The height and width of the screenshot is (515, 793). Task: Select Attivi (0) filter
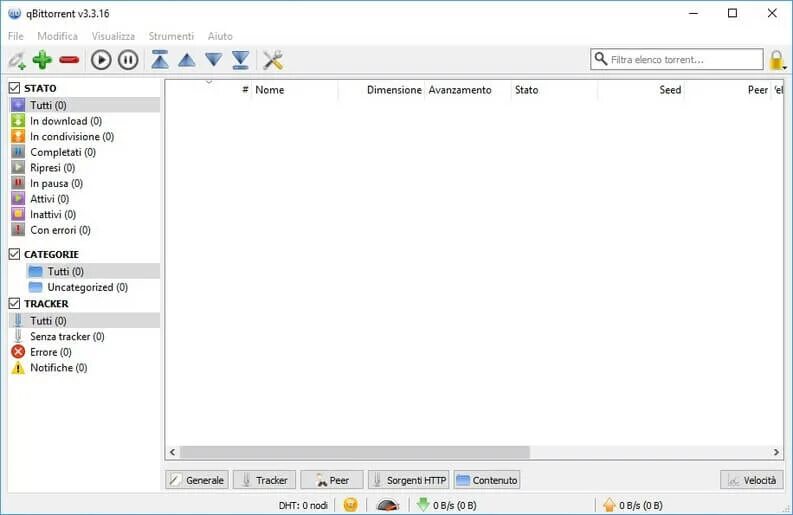(84, 199)
